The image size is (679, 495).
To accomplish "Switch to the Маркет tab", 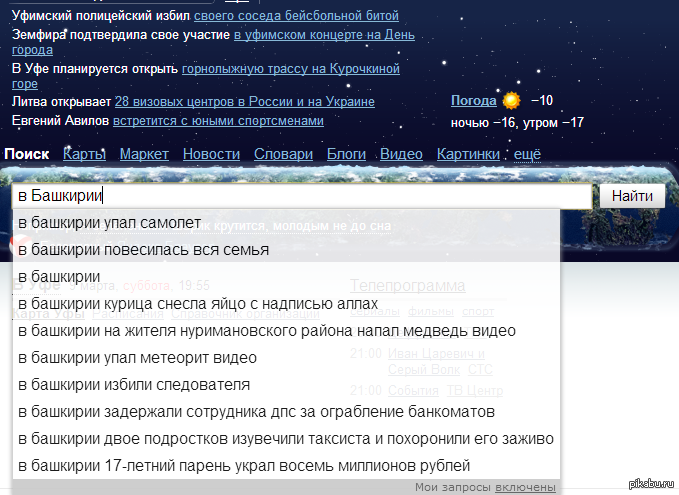I will pos(144,154).
